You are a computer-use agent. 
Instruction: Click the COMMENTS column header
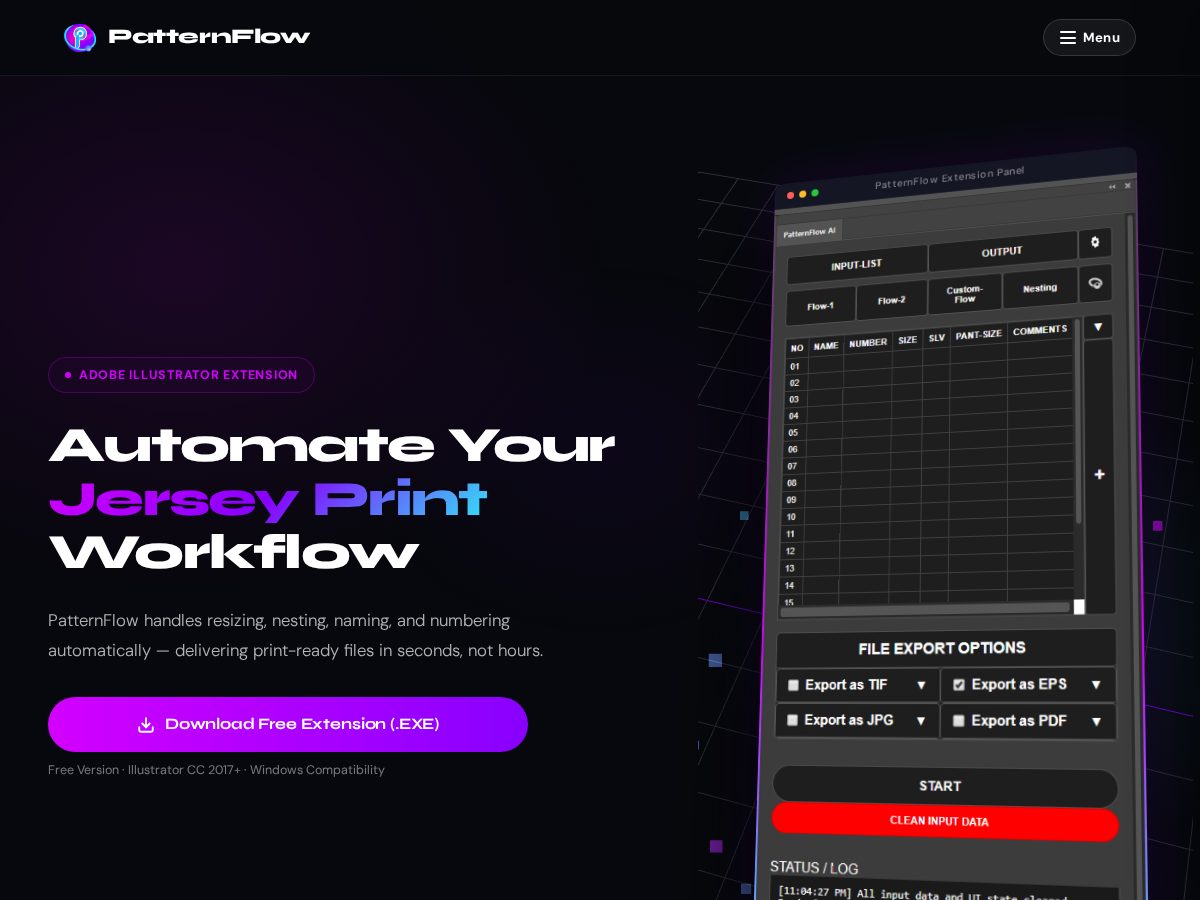pyautogui.click(x=1040, y=330)
